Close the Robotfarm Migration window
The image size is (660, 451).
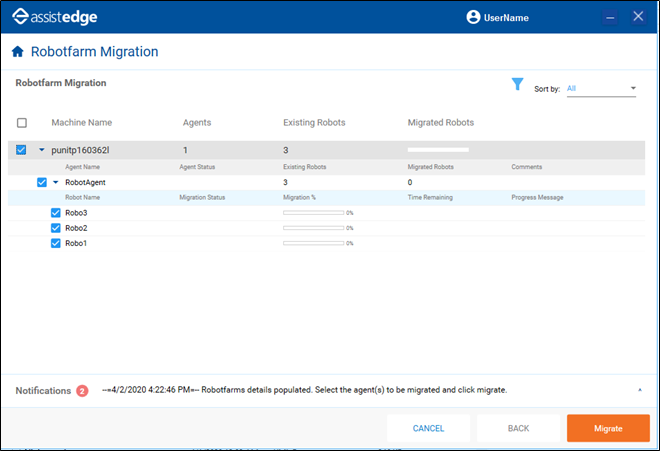[639, 17]
